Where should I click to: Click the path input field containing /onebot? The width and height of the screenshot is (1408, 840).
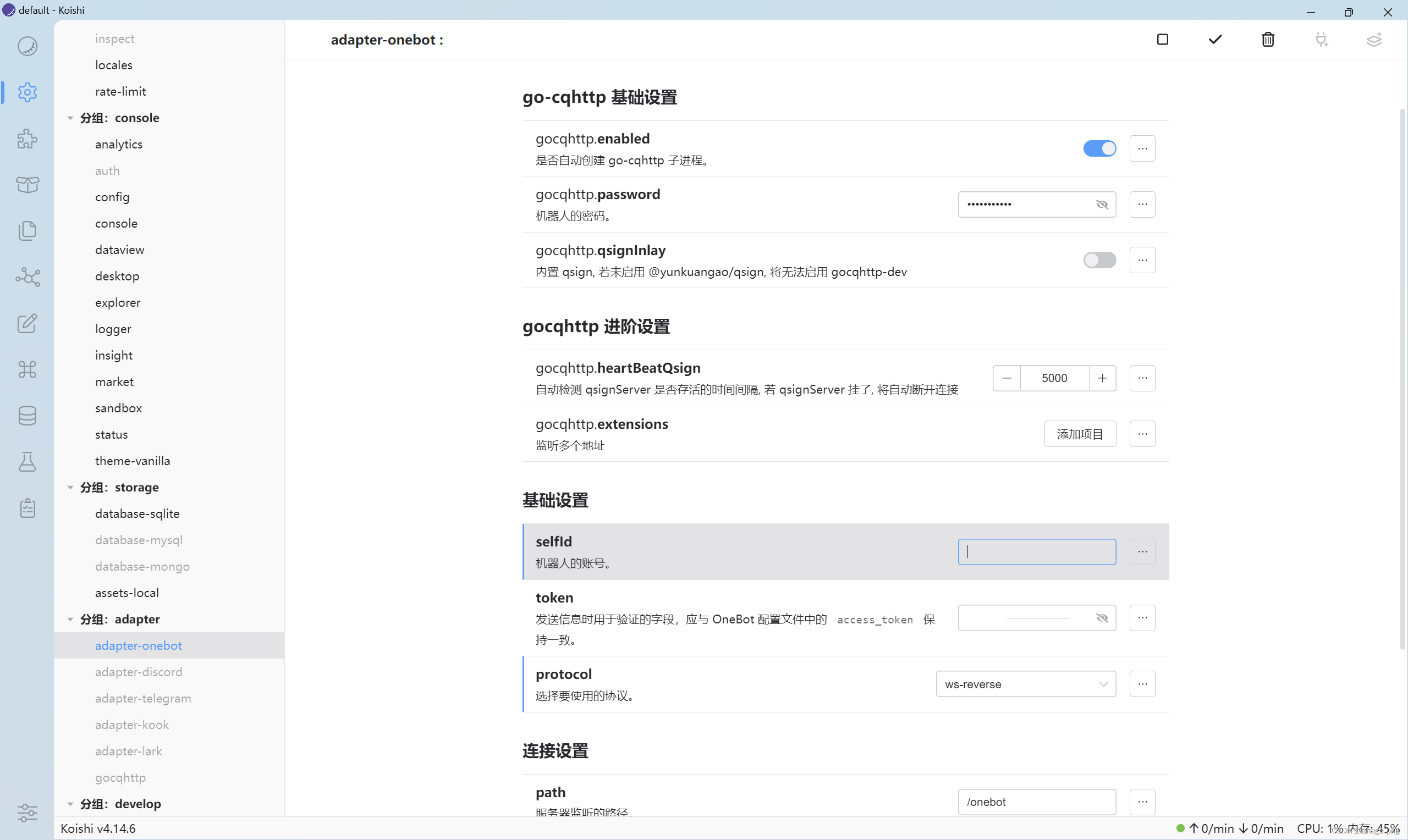tap(1036, 802)
